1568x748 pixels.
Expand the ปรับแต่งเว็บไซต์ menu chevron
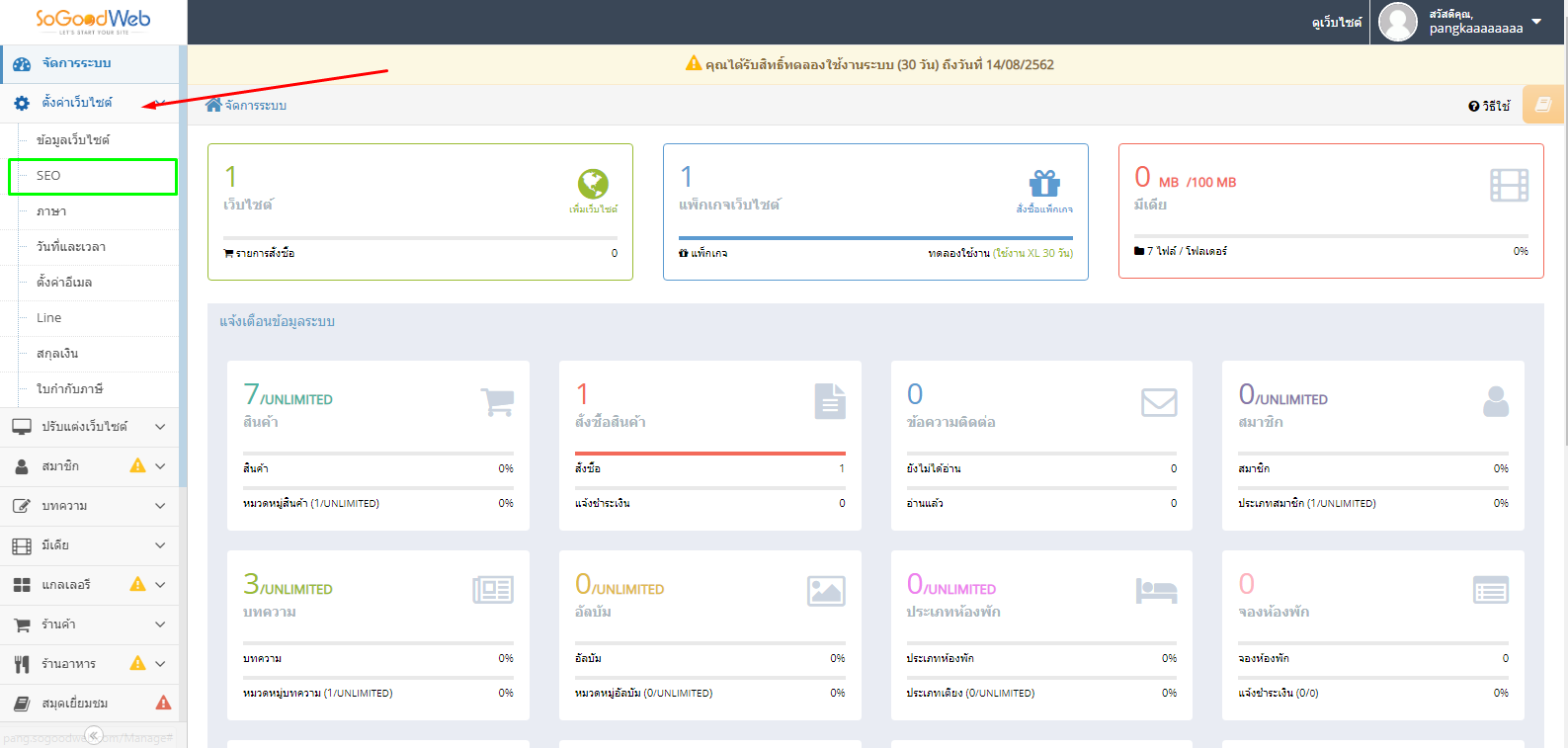point(160,427)
